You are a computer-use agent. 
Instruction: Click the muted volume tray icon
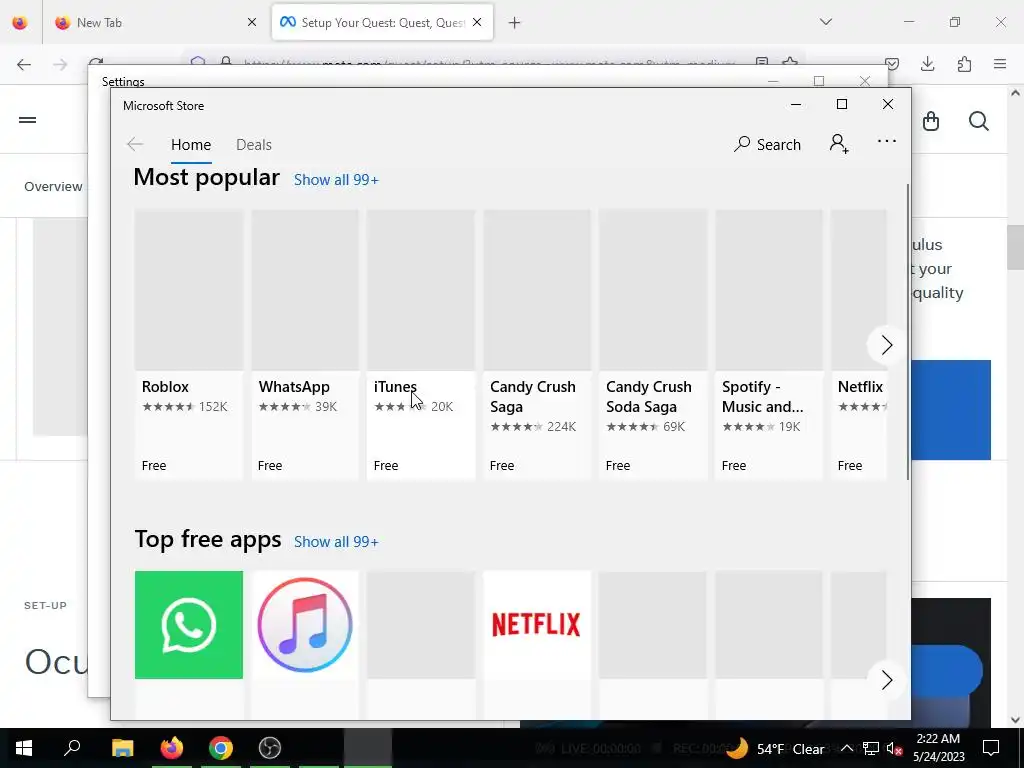tap(894, 748)
